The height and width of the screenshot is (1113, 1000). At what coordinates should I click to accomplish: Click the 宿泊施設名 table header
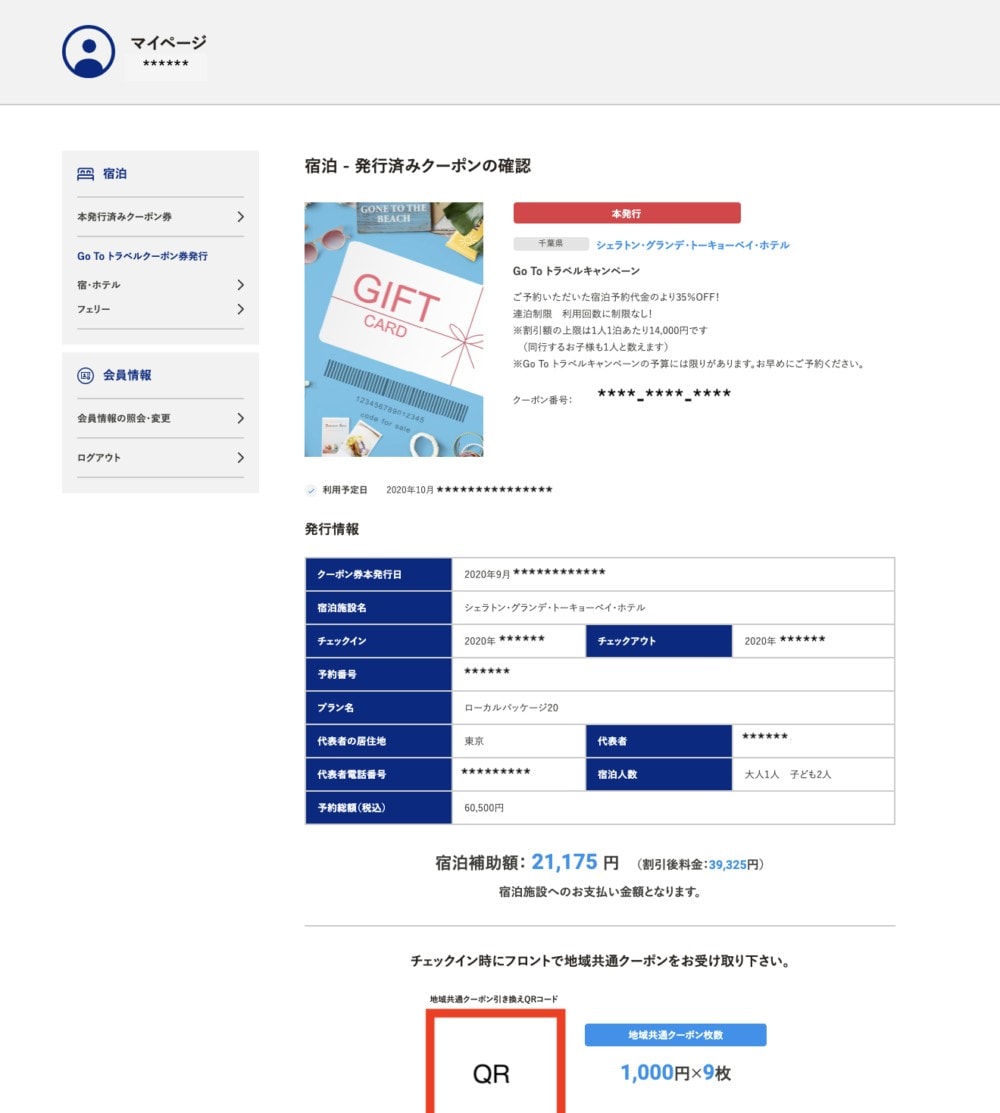[x=378, y=608]
